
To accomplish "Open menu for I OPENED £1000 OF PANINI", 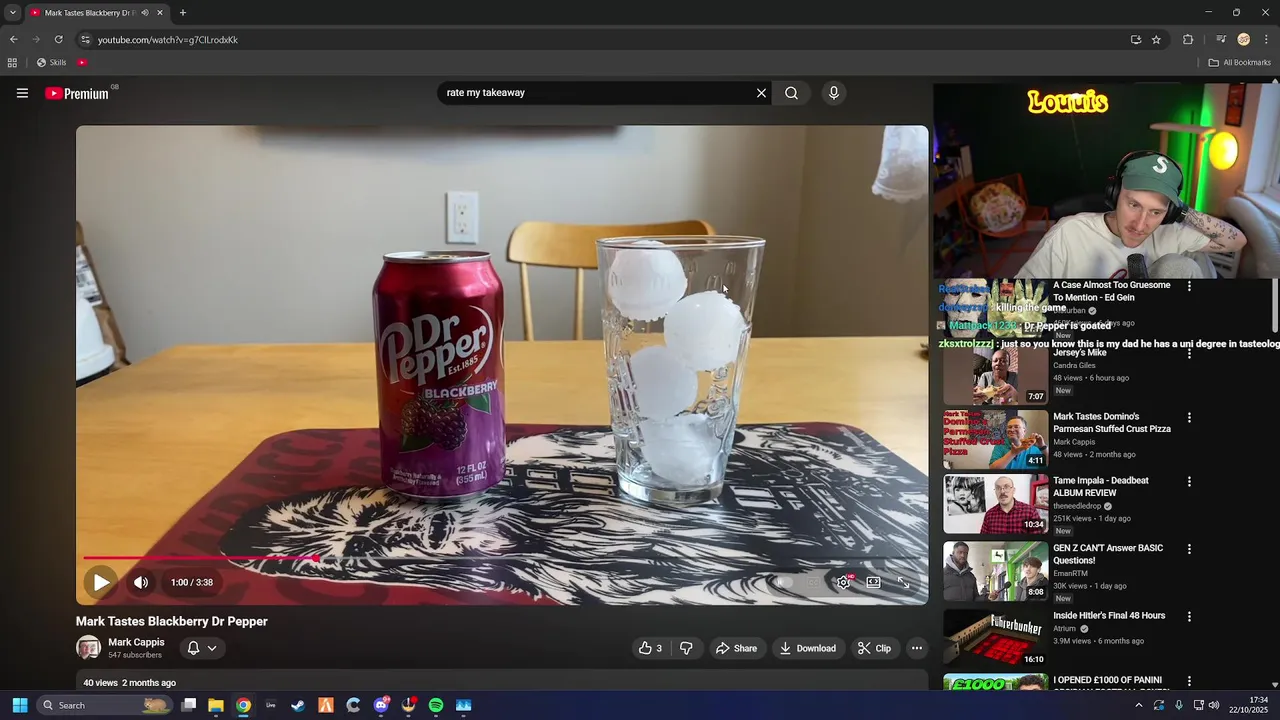I will 1189,681.
